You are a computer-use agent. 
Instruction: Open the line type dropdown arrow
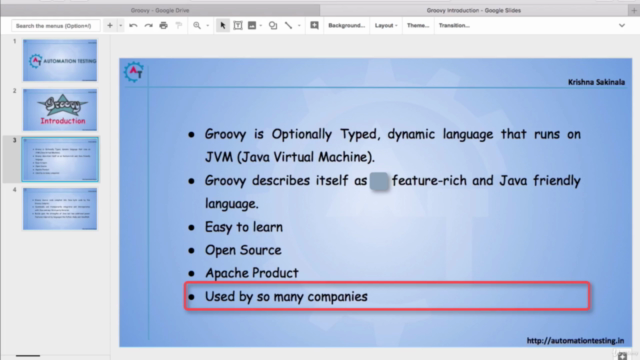299,26
